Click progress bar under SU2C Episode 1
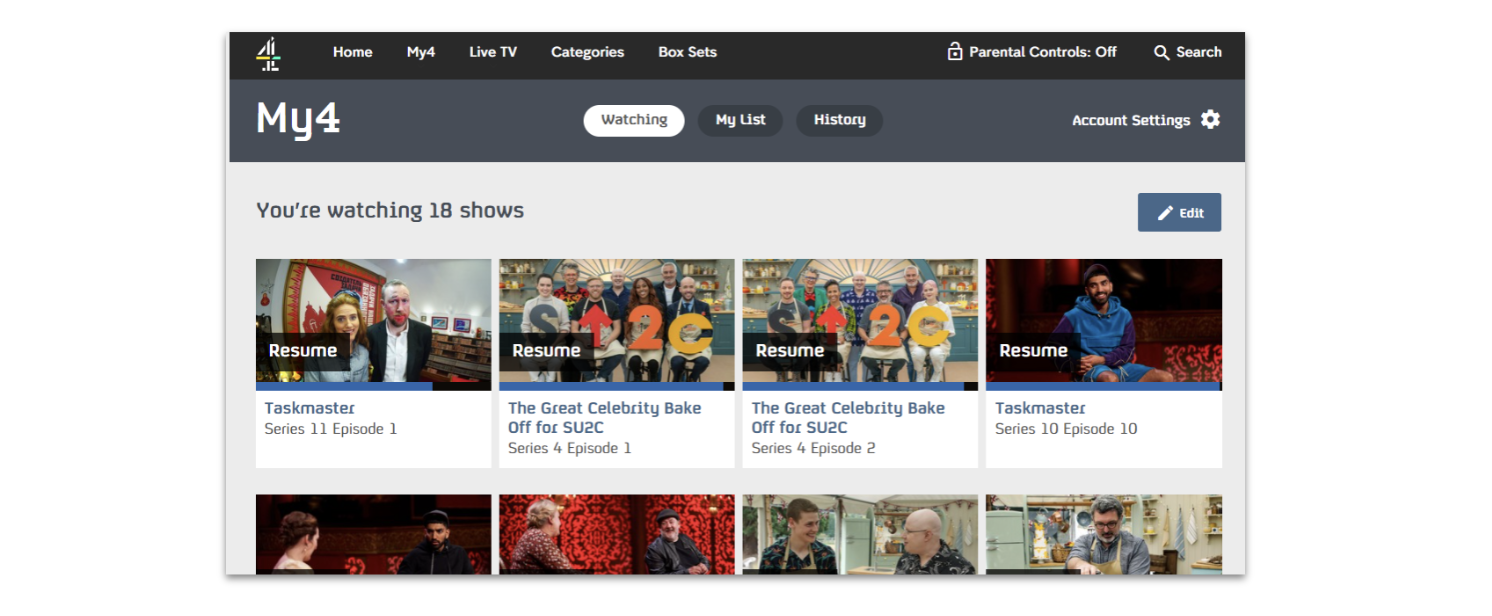 pos(616,386)
